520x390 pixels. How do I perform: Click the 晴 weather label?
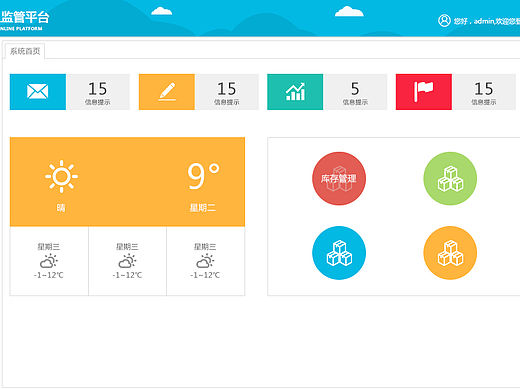pyautogui.click(x=61, y=208)
